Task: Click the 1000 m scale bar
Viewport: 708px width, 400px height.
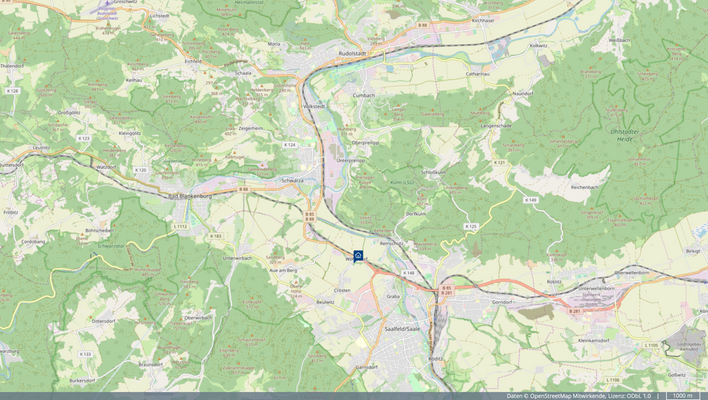Action: (x=683, y=396)
